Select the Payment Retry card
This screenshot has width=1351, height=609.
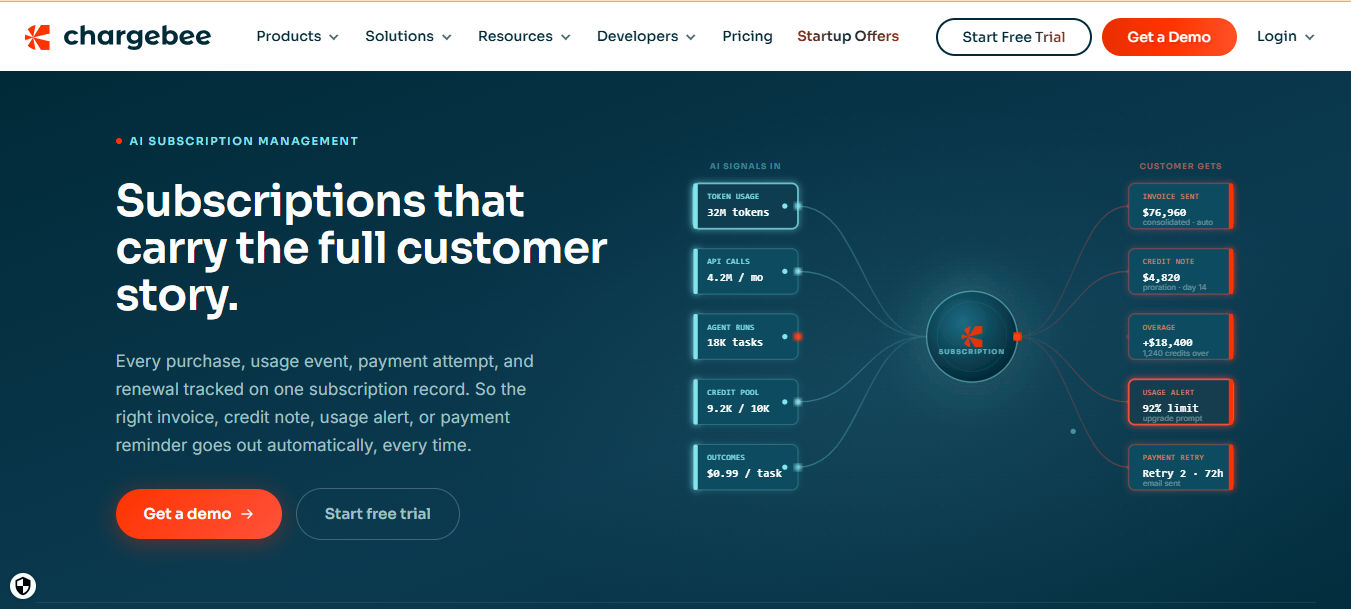[x=1181, y=467]
